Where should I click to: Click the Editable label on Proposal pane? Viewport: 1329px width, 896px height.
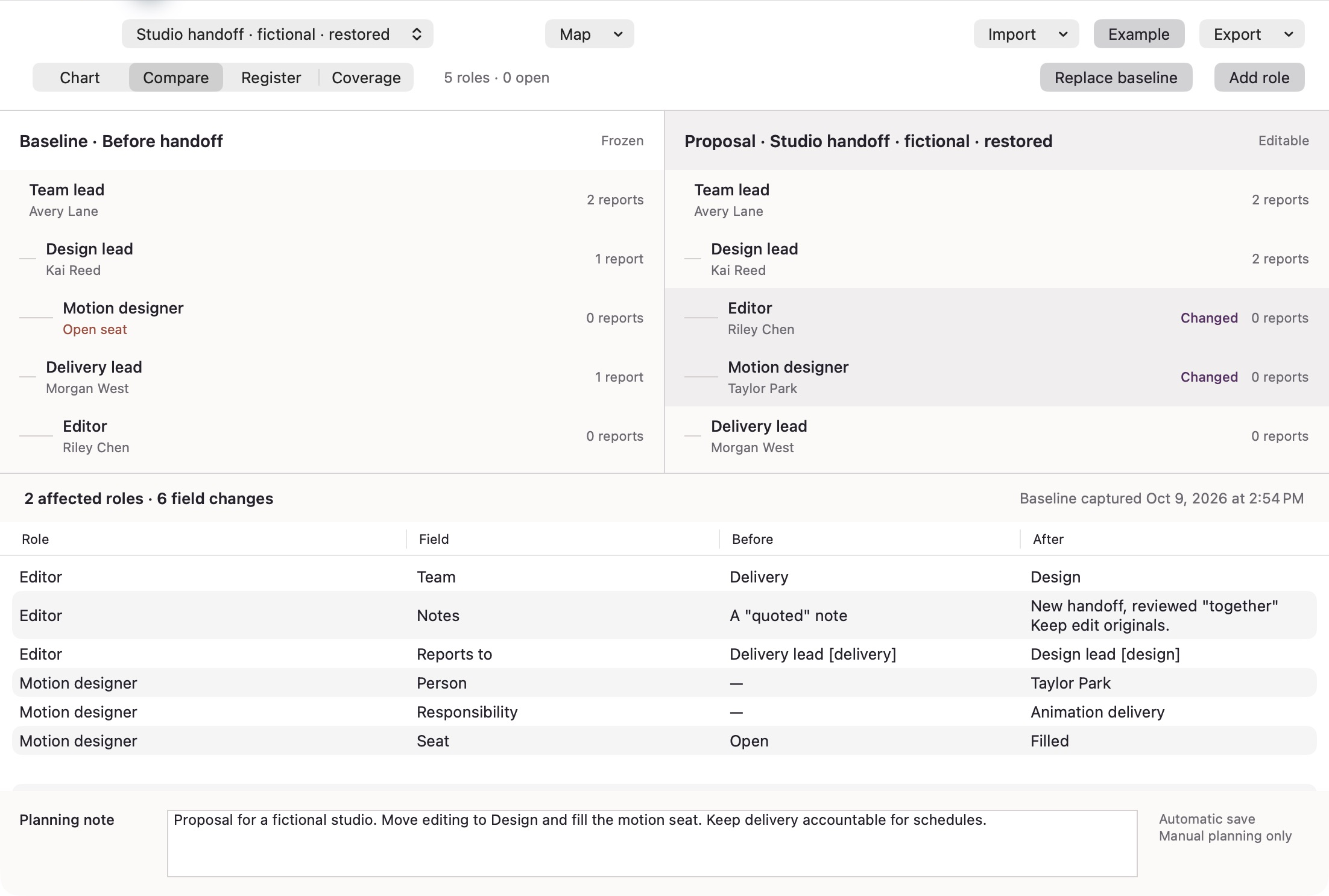[1283, 140]
